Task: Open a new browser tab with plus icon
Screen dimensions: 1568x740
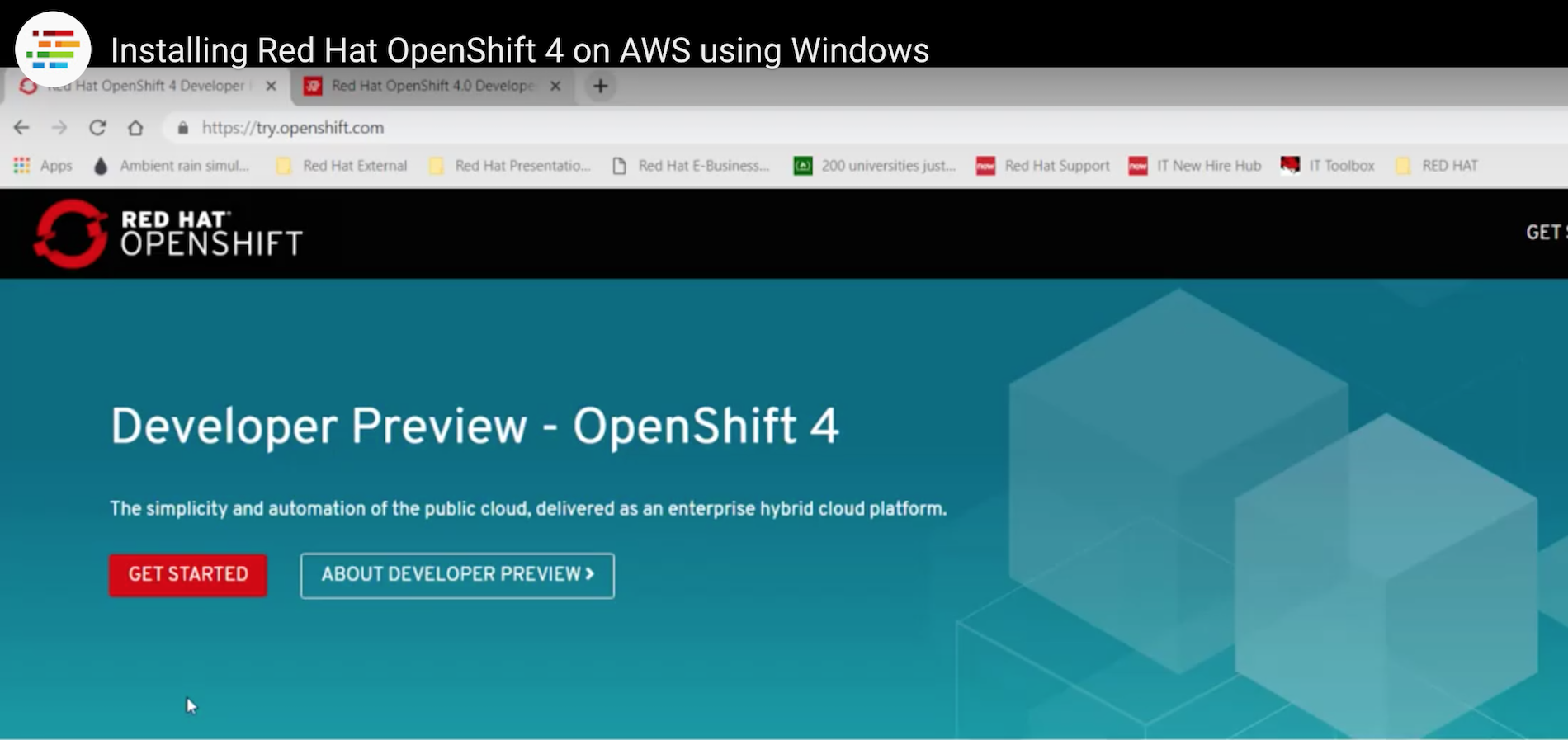Action: pos(601,86)
